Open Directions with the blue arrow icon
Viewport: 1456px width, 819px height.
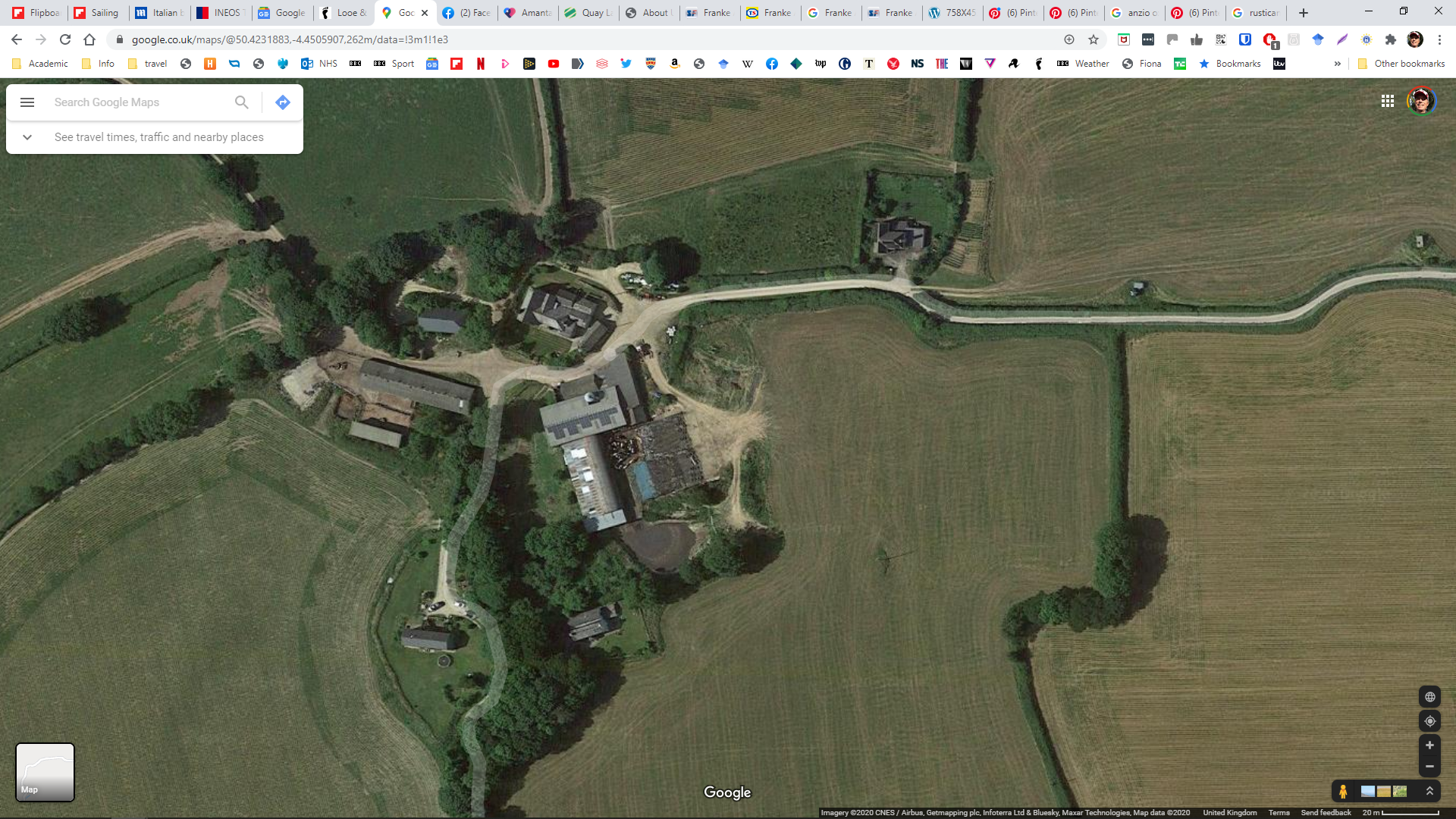click(x=283, y=102)
